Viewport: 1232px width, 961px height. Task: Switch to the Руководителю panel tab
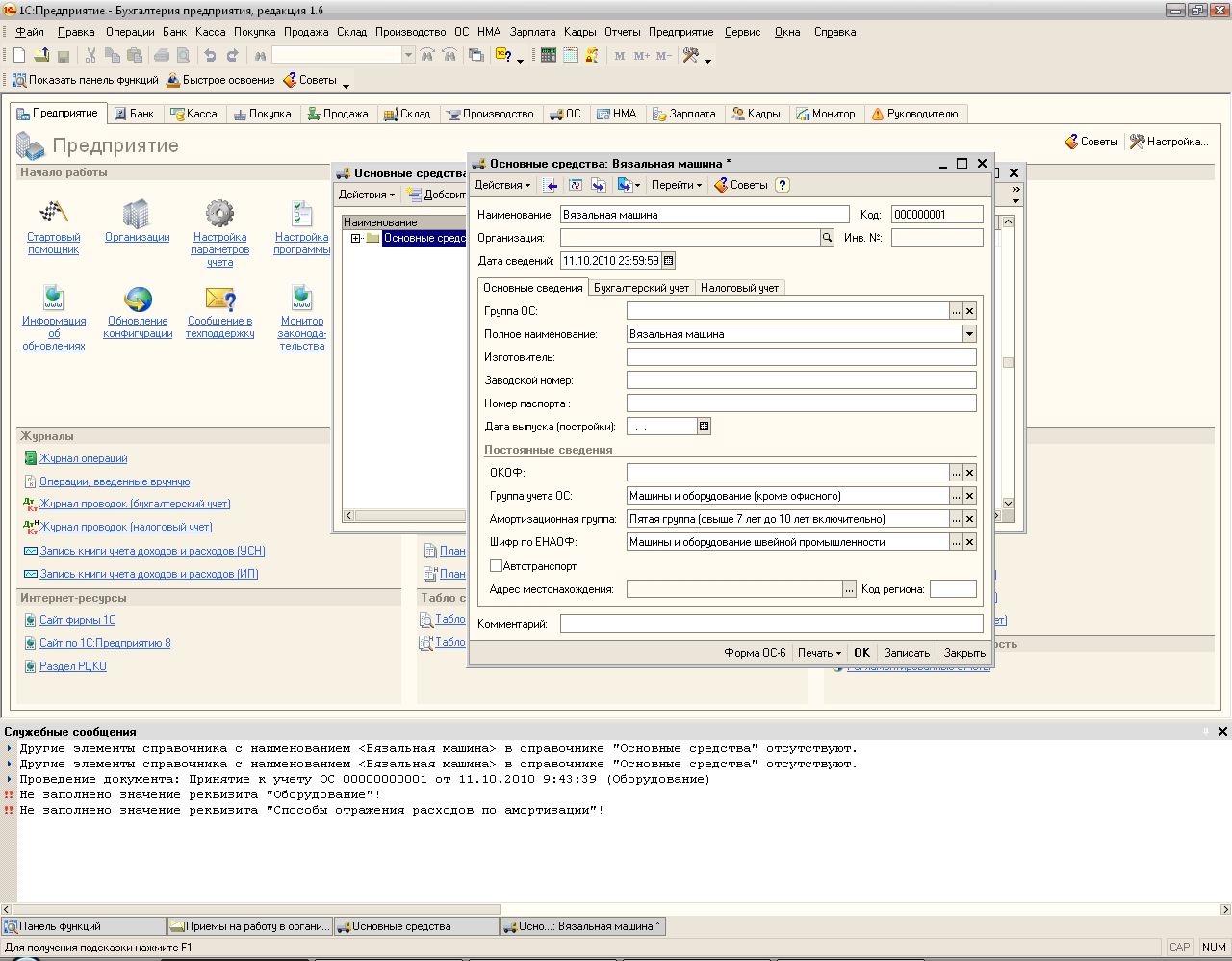tap(914, 114)
